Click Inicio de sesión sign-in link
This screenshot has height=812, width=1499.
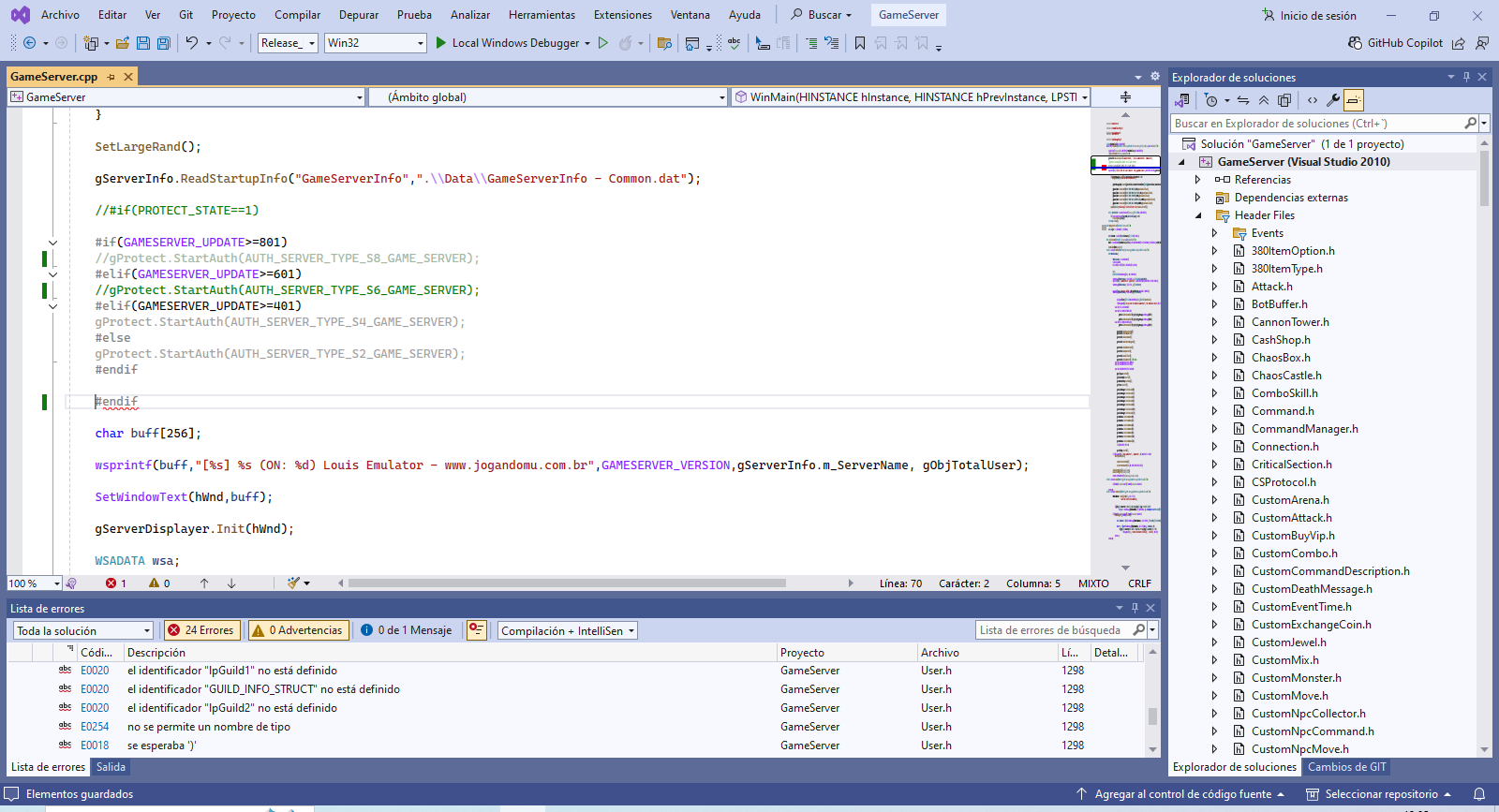tap(1309, 15)
